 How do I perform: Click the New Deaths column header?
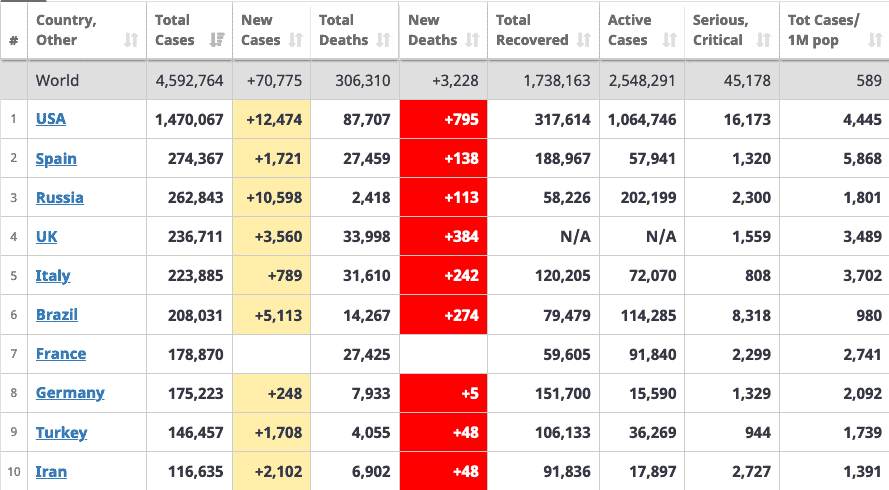pos(443,30)
